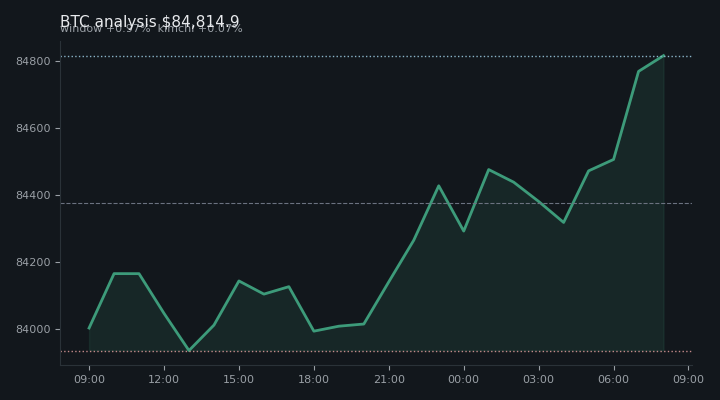Viewport: 720px width, 400px height.
Task: Click the "BTC analysis $84,814.9" title
Action: pyautogui.click(x=150, y=21)
